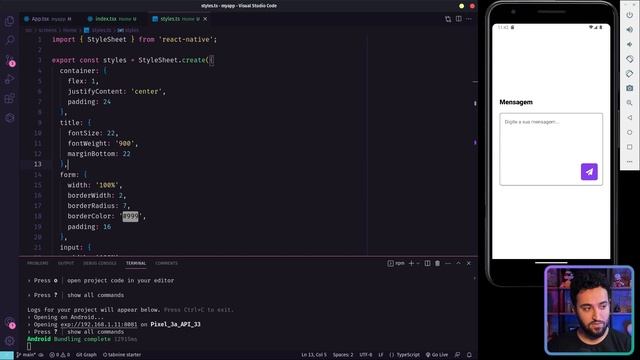Click the styles.ts breadcrumb item
The image size is (640, 360).
[x=98, y=30]
